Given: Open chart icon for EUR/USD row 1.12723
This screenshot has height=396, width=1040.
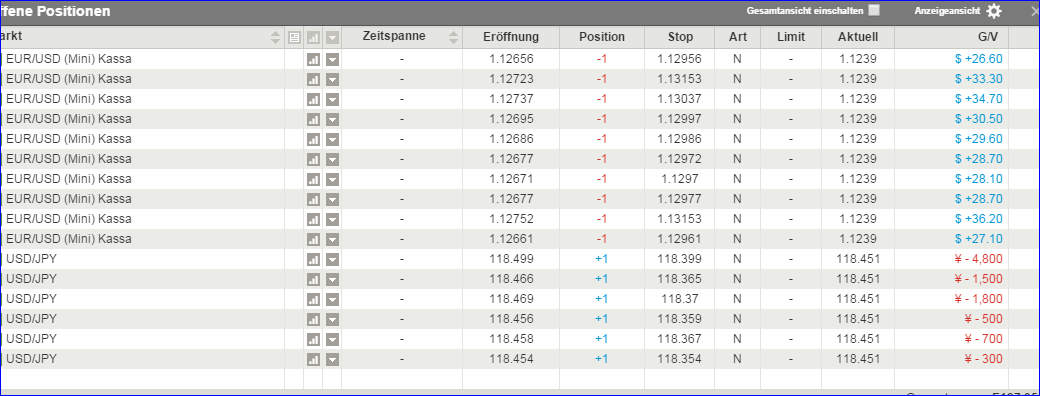Looking at the screenshot, I should coord(313,79).
